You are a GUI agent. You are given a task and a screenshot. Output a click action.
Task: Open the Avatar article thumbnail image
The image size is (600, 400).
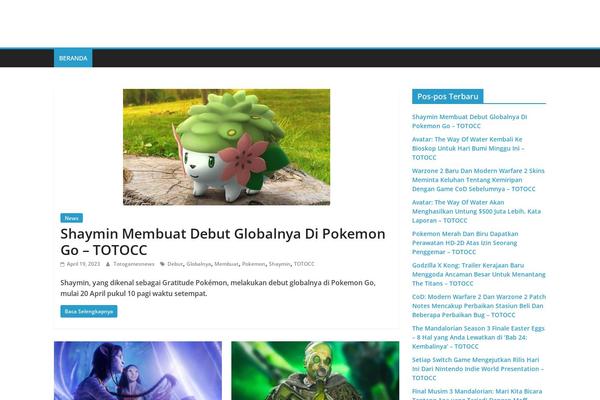[138, 370]
